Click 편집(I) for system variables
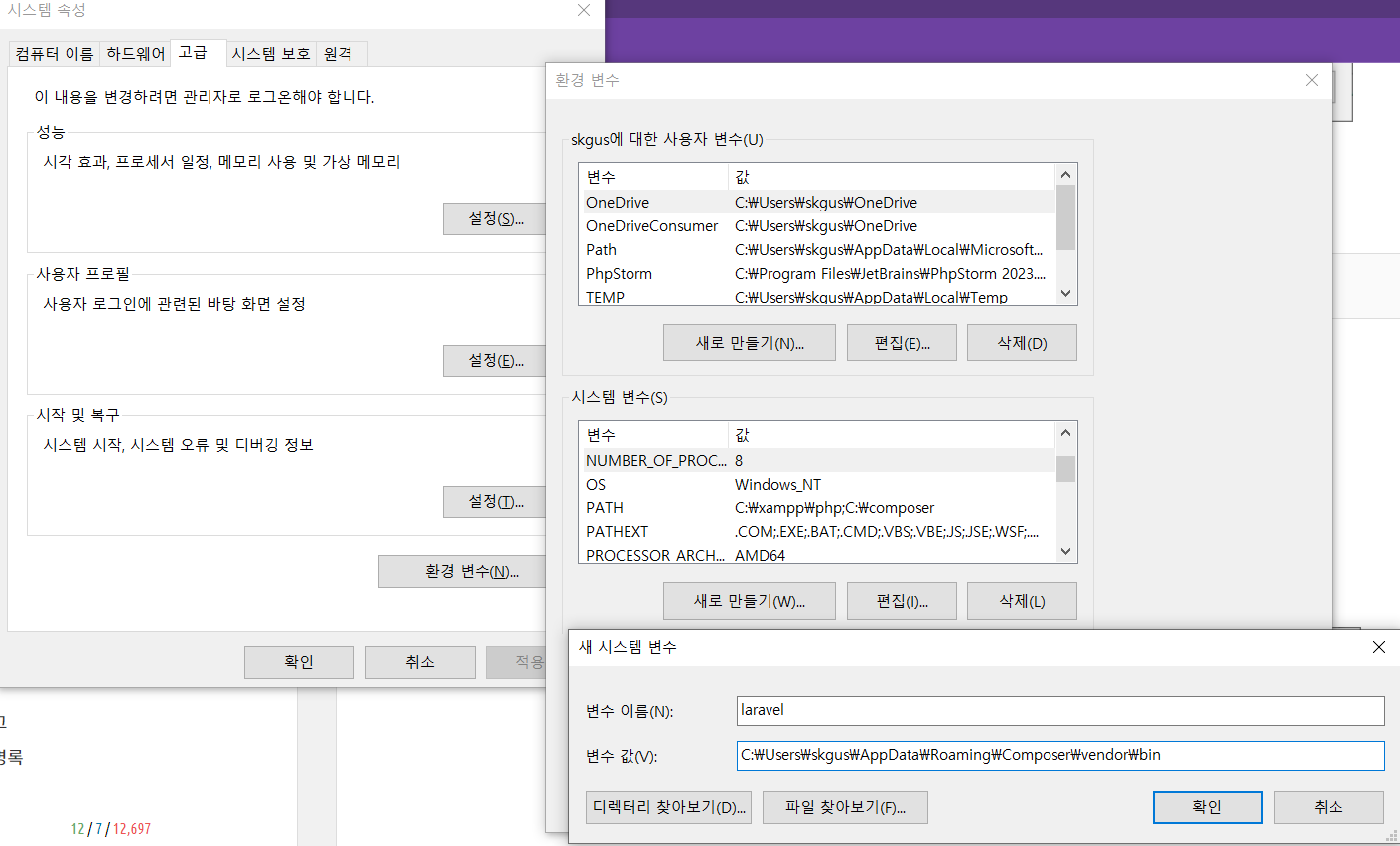Screen dimensions: 1400x846 click(902, 601)
